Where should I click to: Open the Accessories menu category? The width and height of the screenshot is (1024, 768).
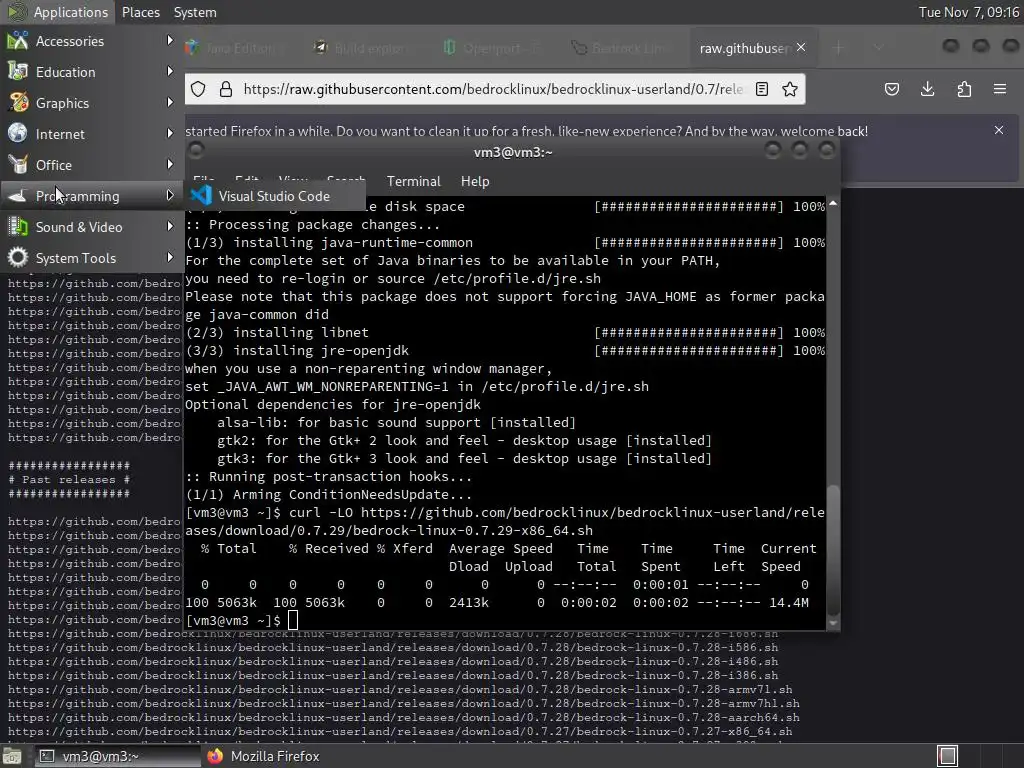[91, 41]
